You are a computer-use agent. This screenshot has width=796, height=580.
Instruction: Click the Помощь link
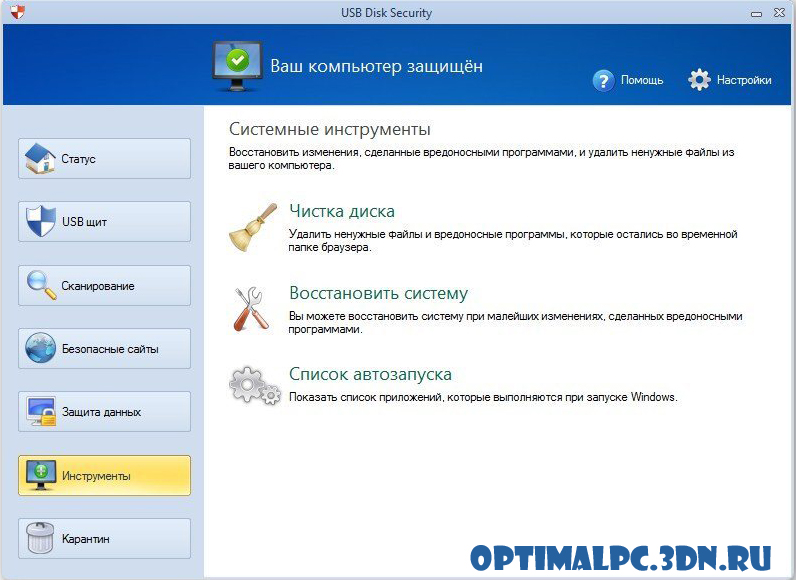pyautogui.click(x=642, y=80)
